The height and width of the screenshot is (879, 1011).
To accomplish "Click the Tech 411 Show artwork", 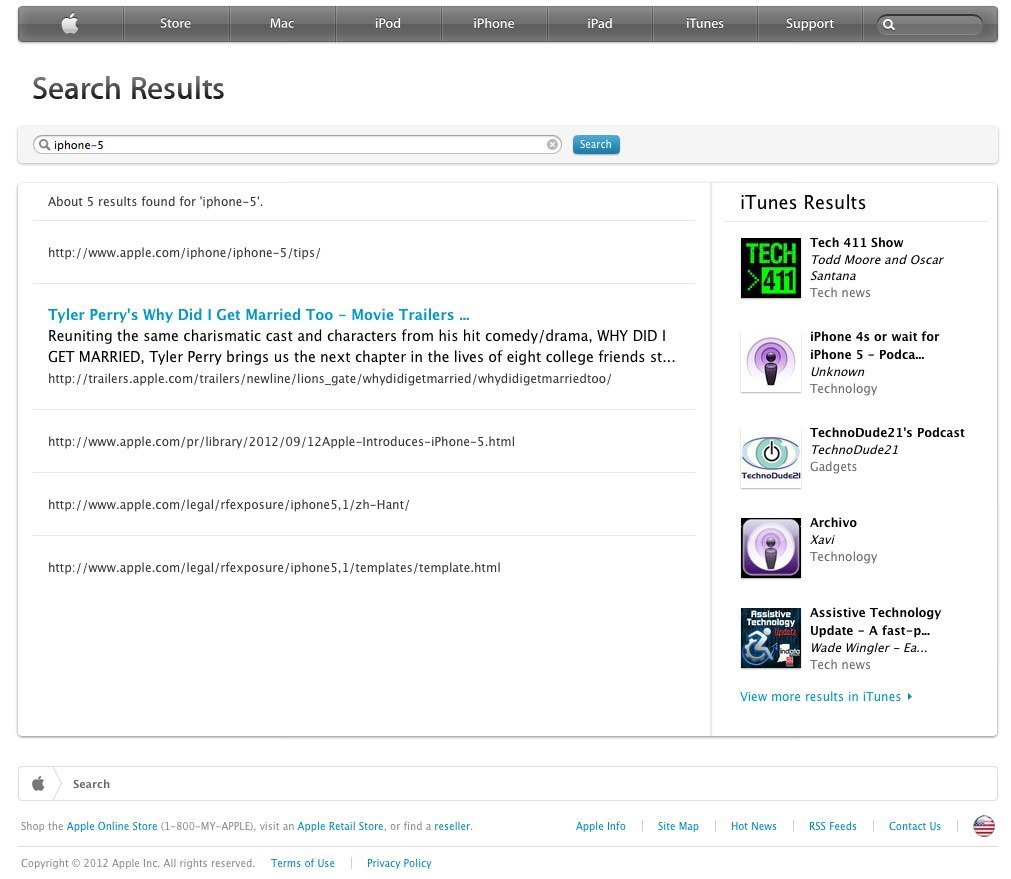I will 771,268.
